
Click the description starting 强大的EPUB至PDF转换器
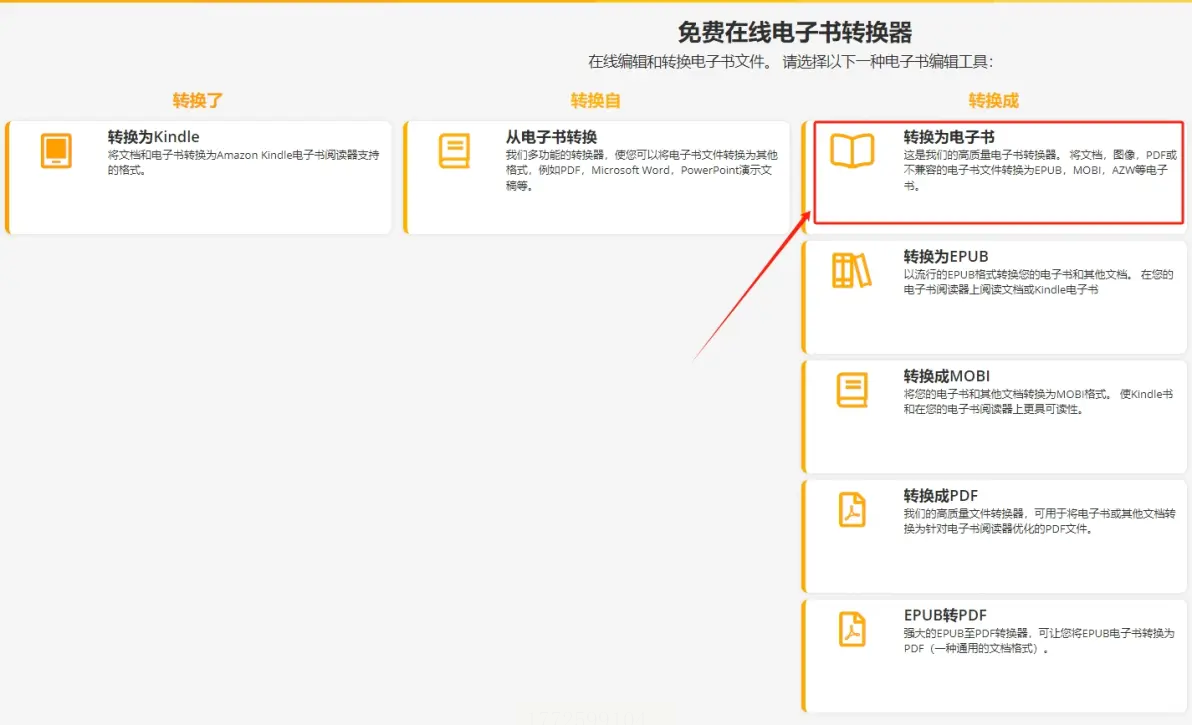(1039, 641)
